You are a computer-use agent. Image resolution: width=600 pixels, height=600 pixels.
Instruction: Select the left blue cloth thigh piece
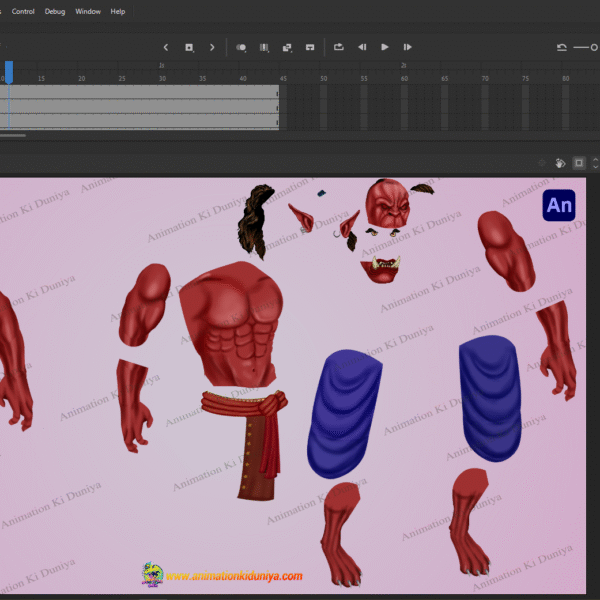coord(344,413)
